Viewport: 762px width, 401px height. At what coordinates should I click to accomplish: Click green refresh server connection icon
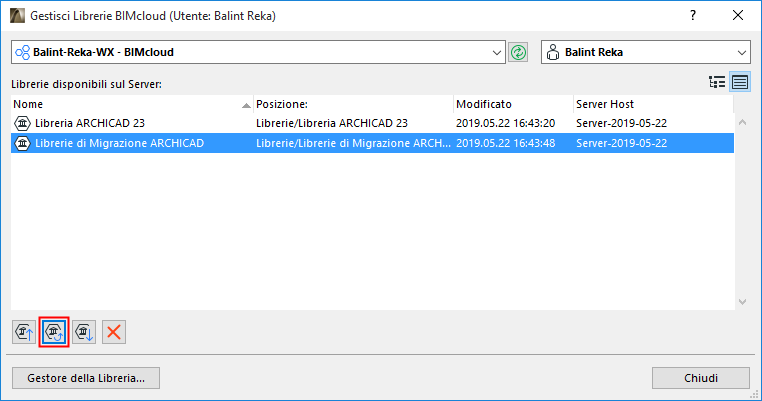518,52
